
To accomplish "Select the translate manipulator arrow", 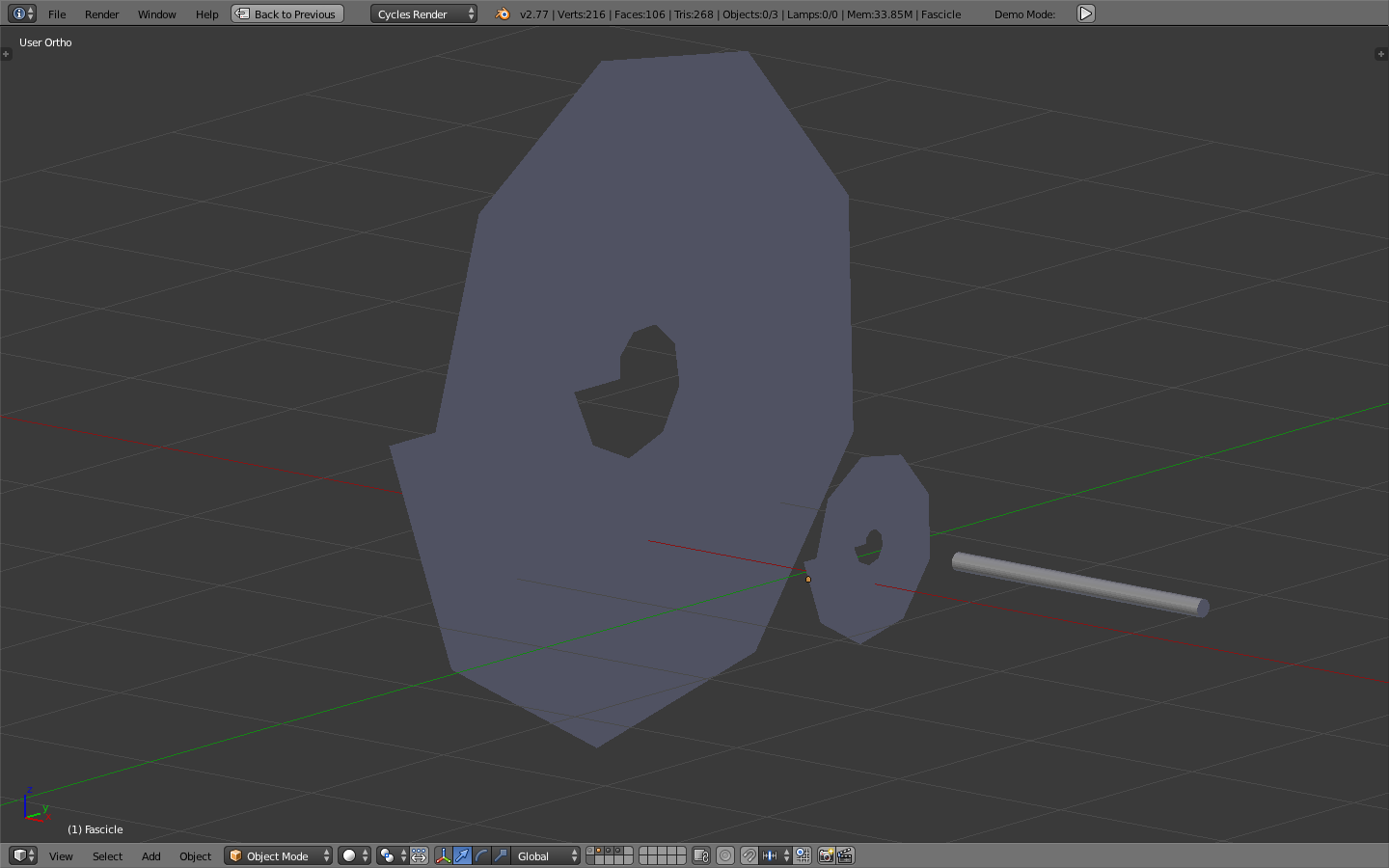I will coord(462,855).
